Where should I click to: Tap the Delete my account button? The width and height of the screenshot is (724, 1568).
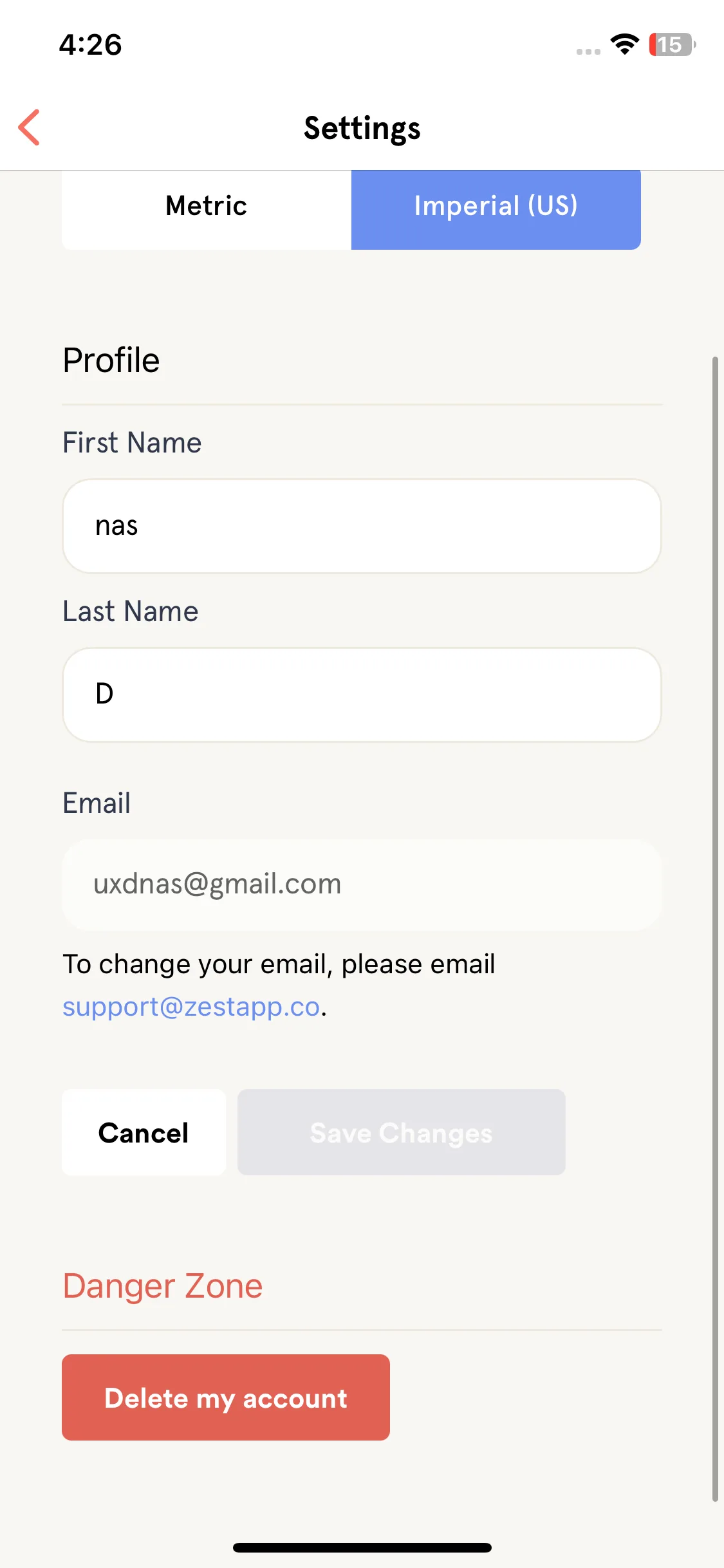point(226,1397)
